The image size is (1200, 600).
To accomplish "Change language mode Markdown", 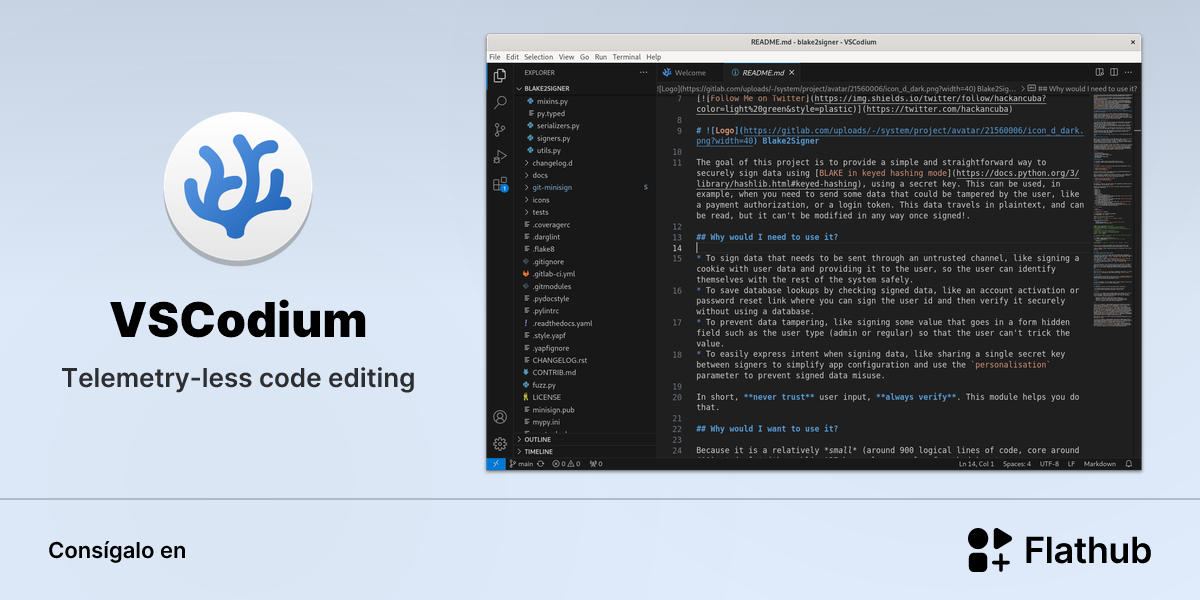I will [x=1100, y=464].
